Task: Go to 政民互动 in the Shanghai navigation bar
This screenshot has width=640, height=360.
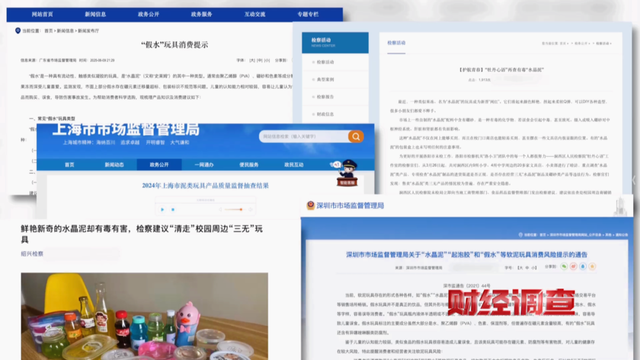Action: click(294, 165)
